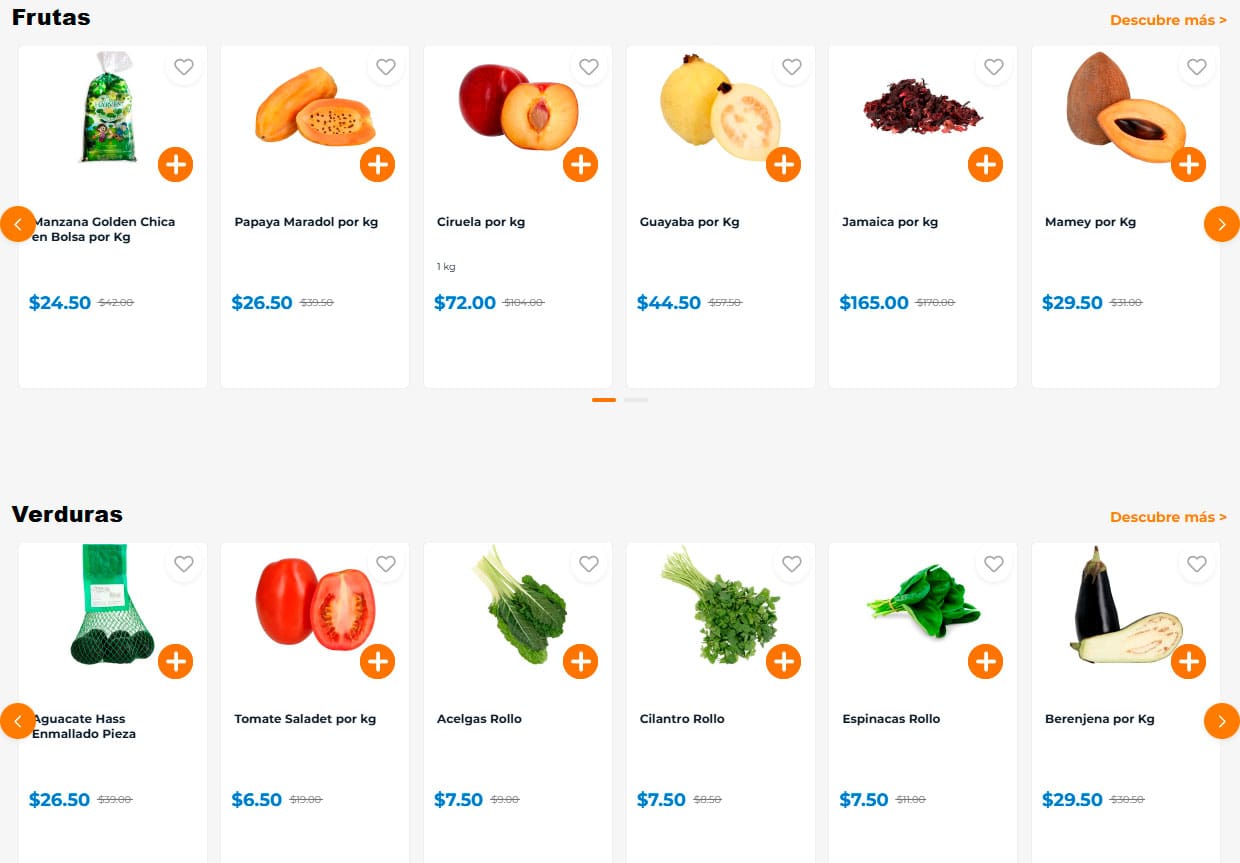Add Jamaica por kg to cart
Image resolution: width=1240 pixels, height=863 pixels.
tap(985, 164)
